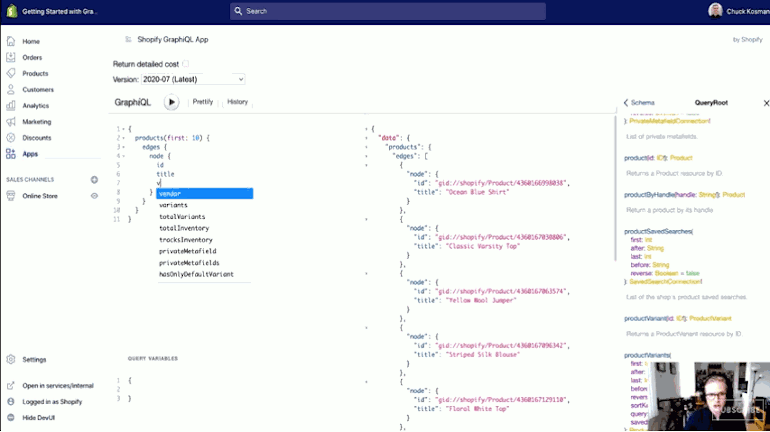The image size is (770, 432).
Task: Click the Orders icon in sidebar
Action: click(11, 57)
